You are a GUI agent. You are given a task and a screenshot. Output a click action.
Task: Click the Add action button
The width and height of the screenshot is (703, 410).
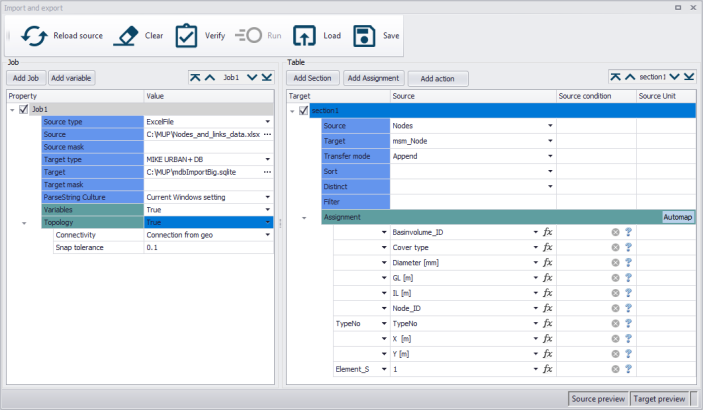[438, 79]
